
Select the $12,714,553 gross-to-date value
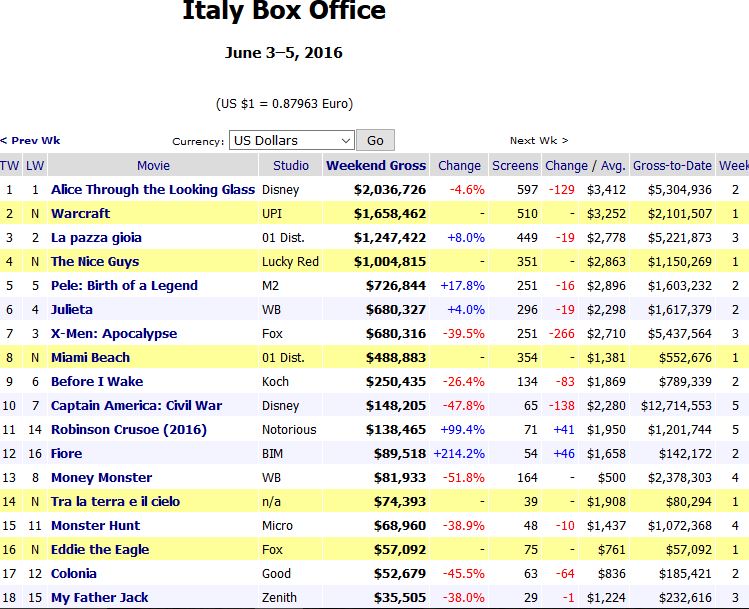click(676, 406)
